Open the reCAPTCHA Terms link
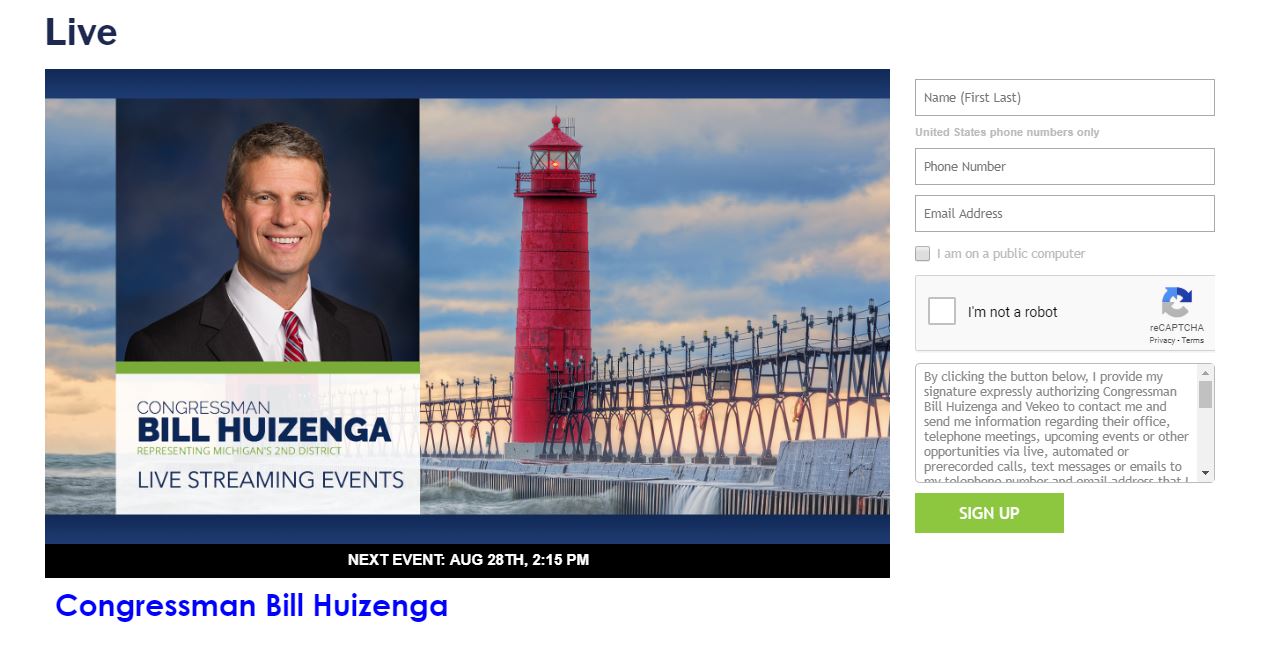The width and height of the screenshot is (1265, 669). pos(1193,341)
